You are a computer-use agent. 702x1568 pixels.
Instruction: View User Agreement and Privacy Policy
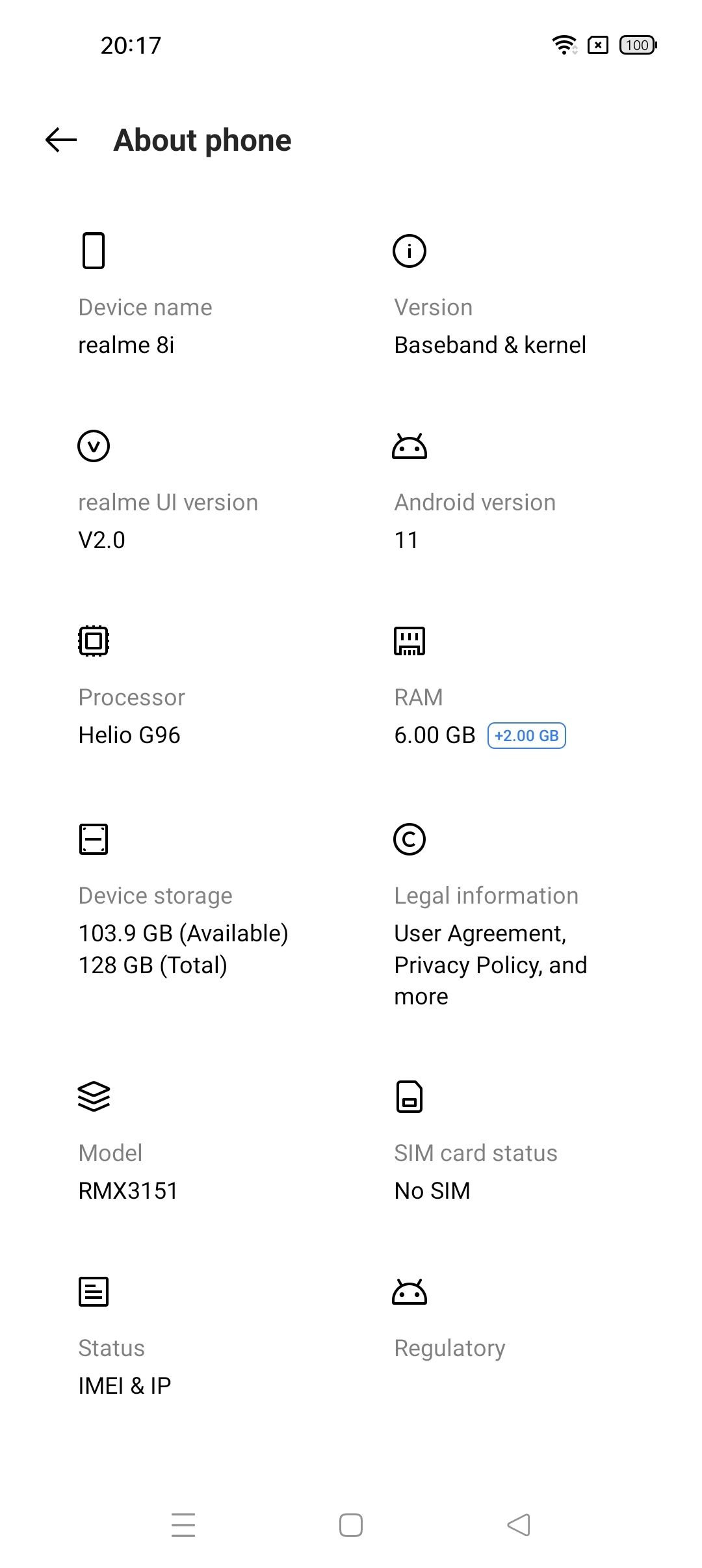point(491,965)
